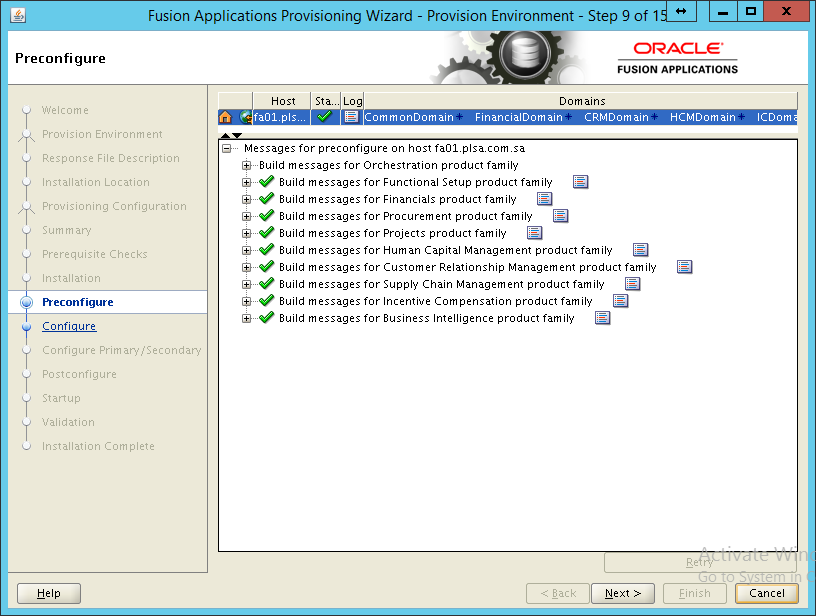Collapse the top pane with up arrow
The height and width of the screenshot is (616, 816).
tap(225, 135)
